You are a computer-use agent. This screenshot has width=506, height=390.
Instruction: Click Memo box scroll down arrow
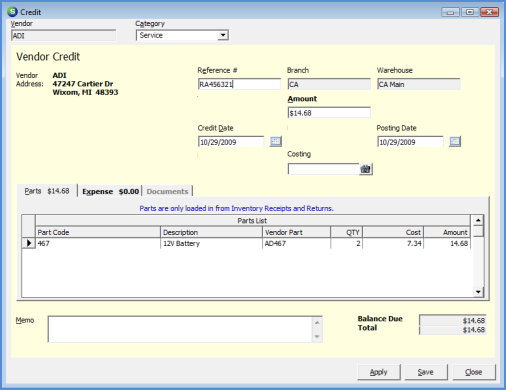(x=317, y=336)
